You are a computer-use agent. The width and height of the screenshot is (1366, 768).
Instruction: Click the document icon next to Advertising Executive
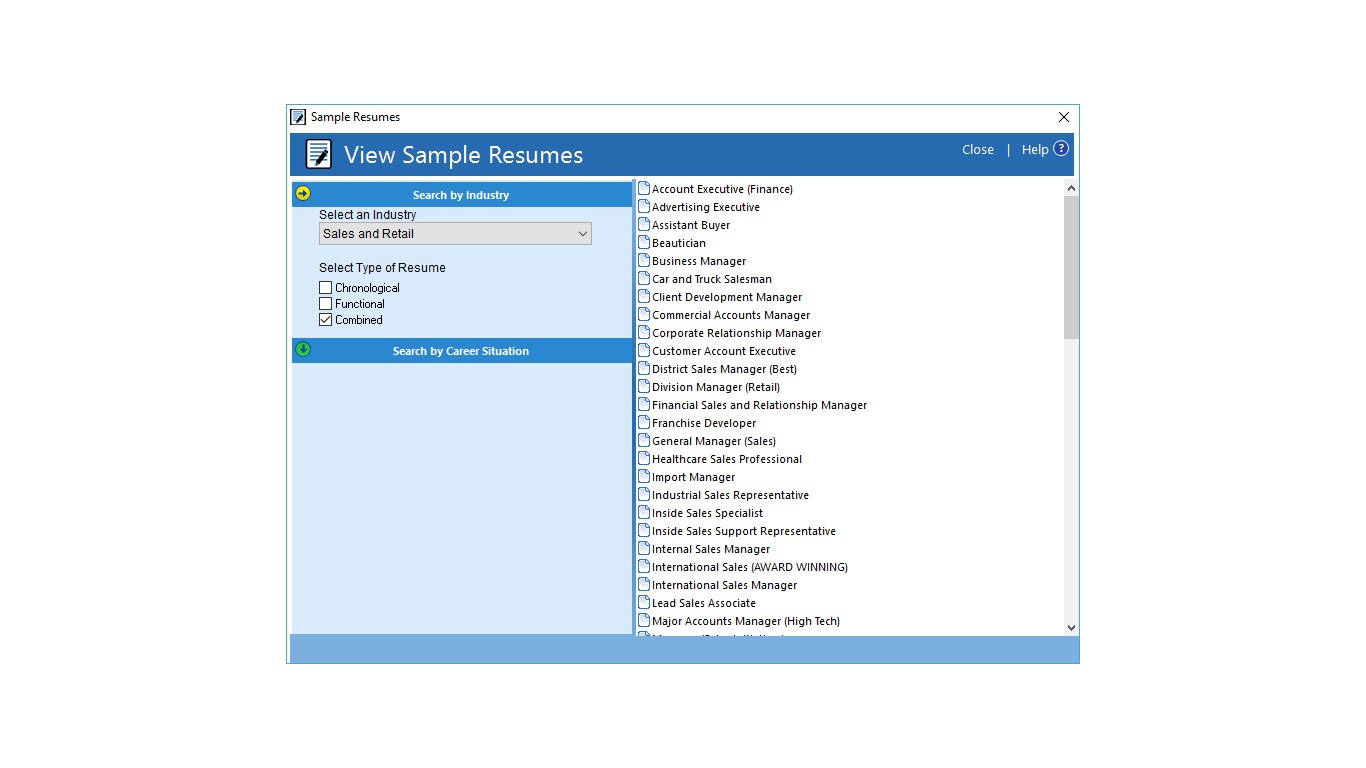click(x=644, y=206)
